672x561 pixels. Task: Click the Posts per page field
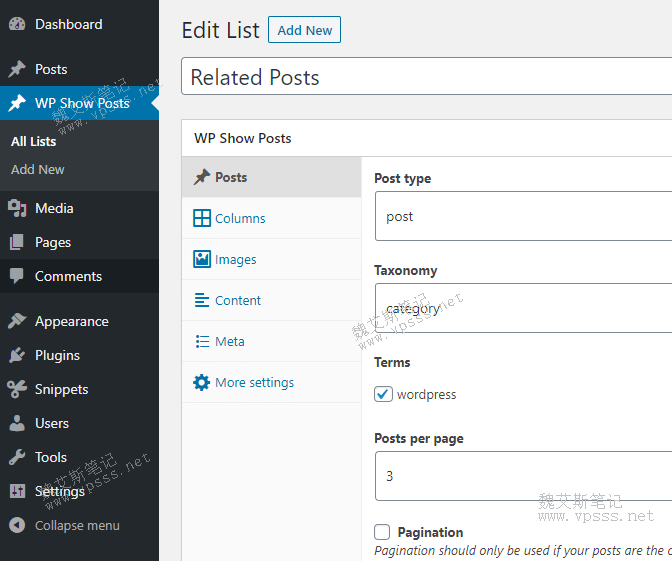pyautogui.click(x=523, y=476)
